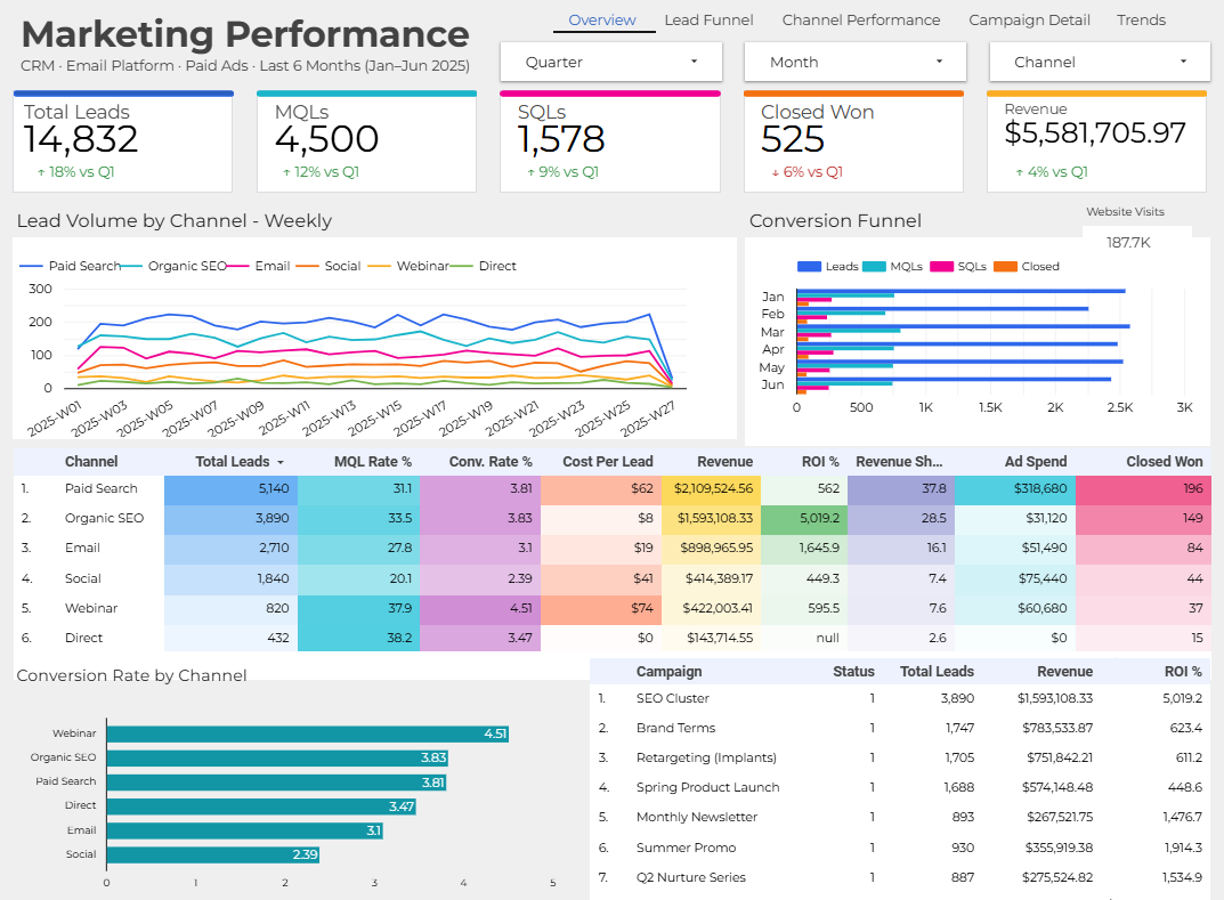The image size is (1224, 900).
Task: Switch to the Overview tab
Action: 602,20
